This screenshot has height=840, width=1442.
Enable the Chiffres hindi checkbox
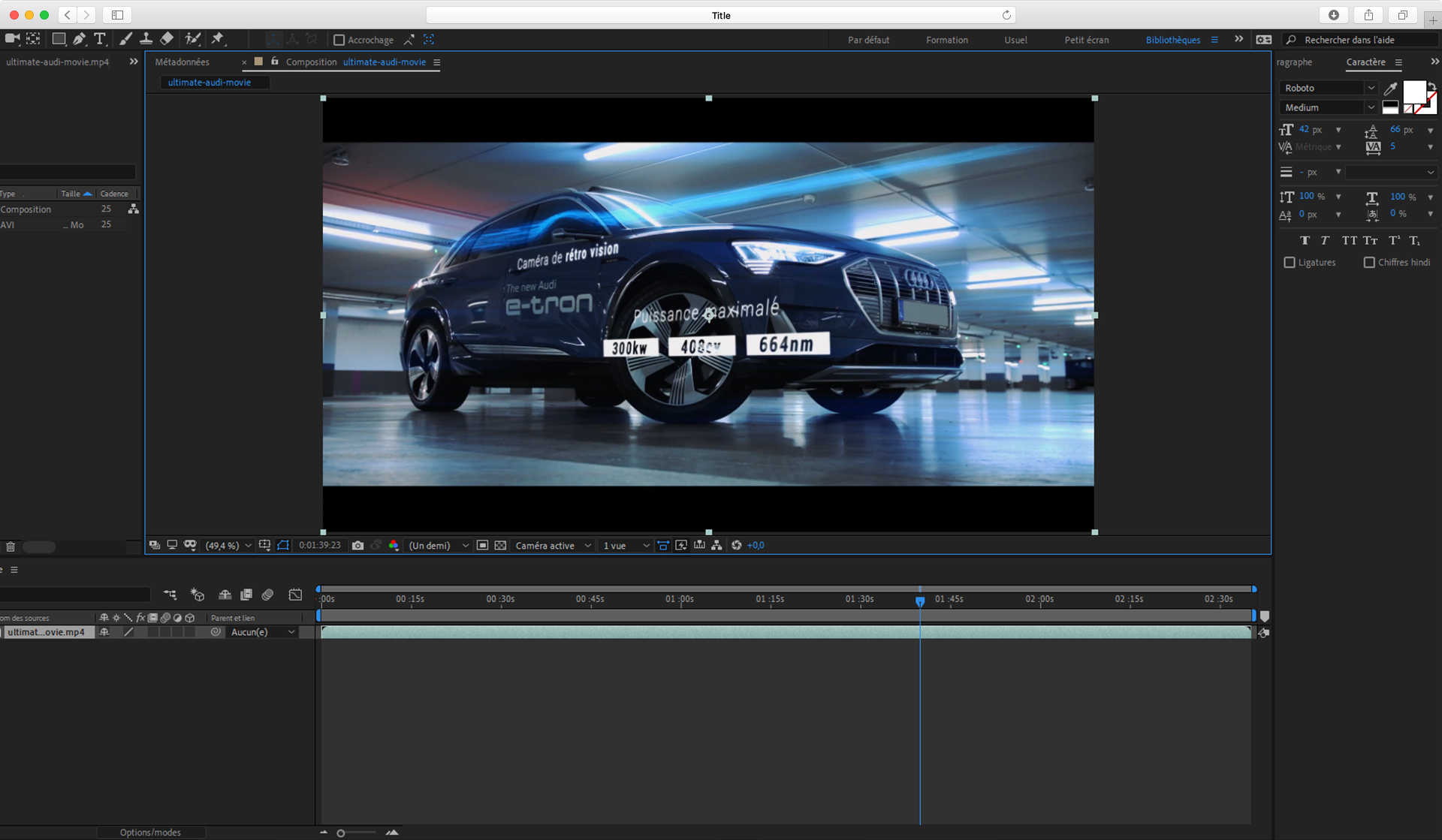(1369, 263)
